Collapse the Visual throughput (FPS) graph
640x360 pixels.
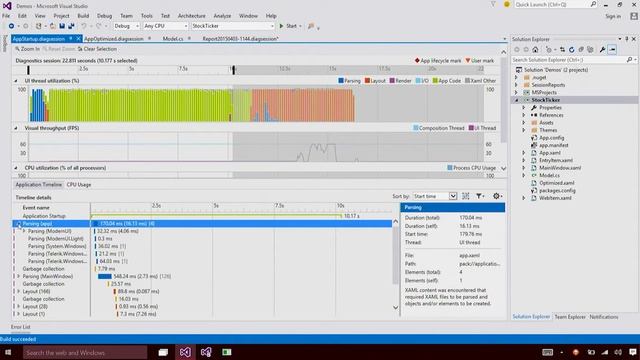tap(16, 128)
